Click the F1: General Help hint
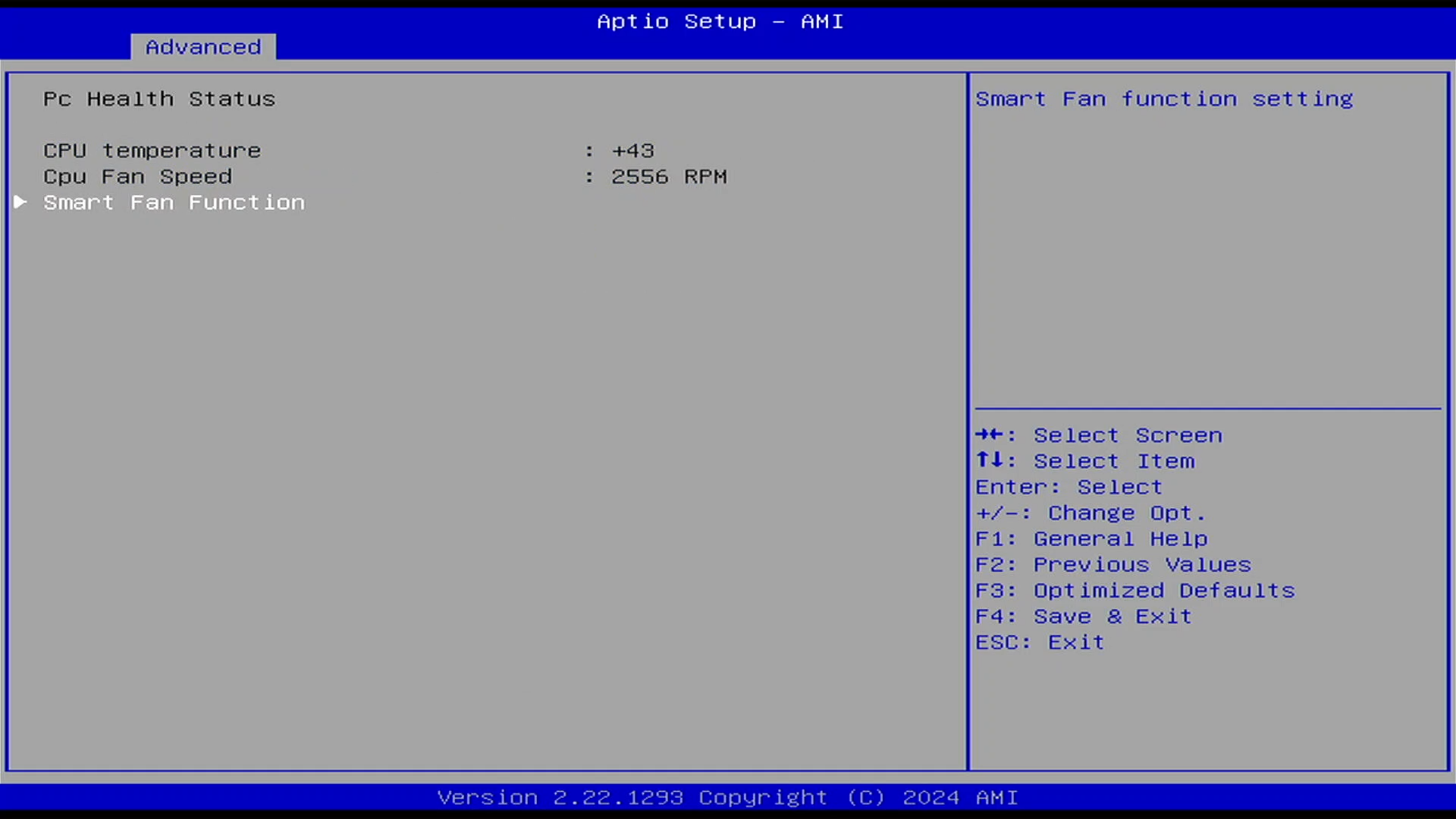This screenshot has width=1456, height=819. click(x=1091, y=539)
